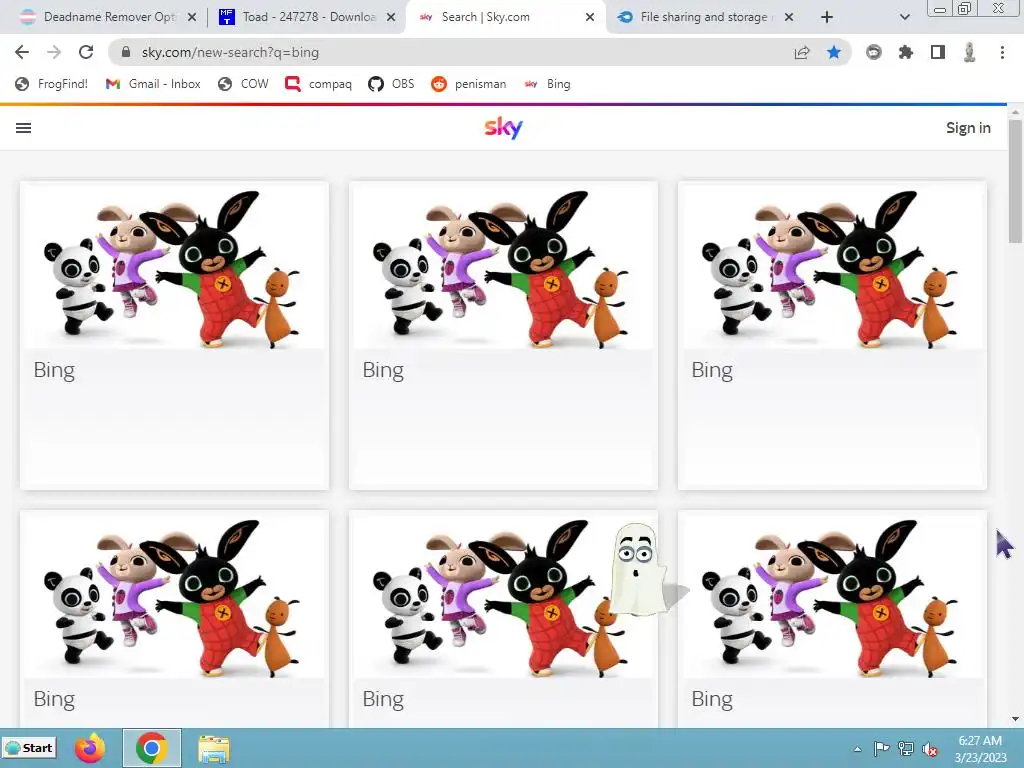This screenshot has height=768, width=1024.
Task: Reload the Sky search page
Action: tap(86, 52)
